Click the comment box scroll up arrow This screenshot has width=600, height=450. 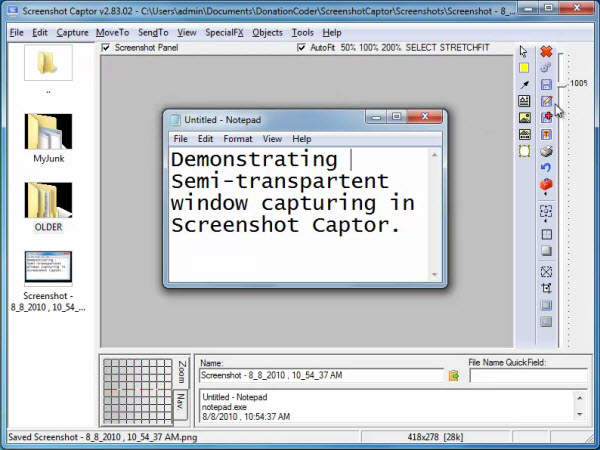point(580,398)
